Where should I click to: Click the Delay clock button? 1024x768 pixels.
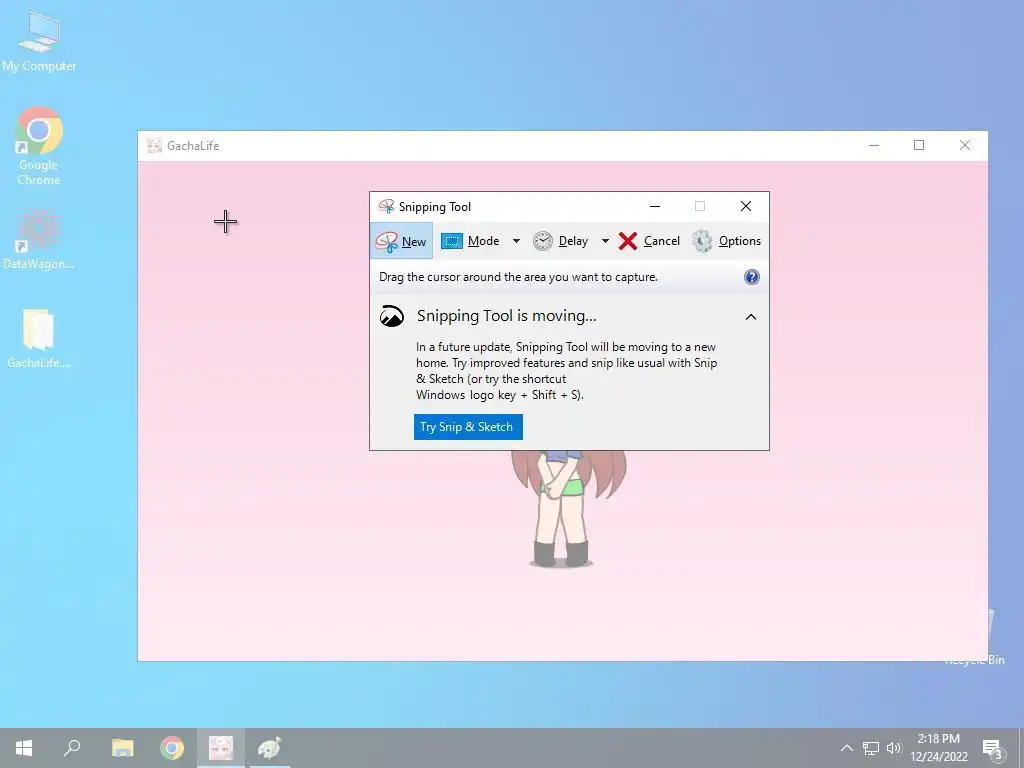click(560, 241)
